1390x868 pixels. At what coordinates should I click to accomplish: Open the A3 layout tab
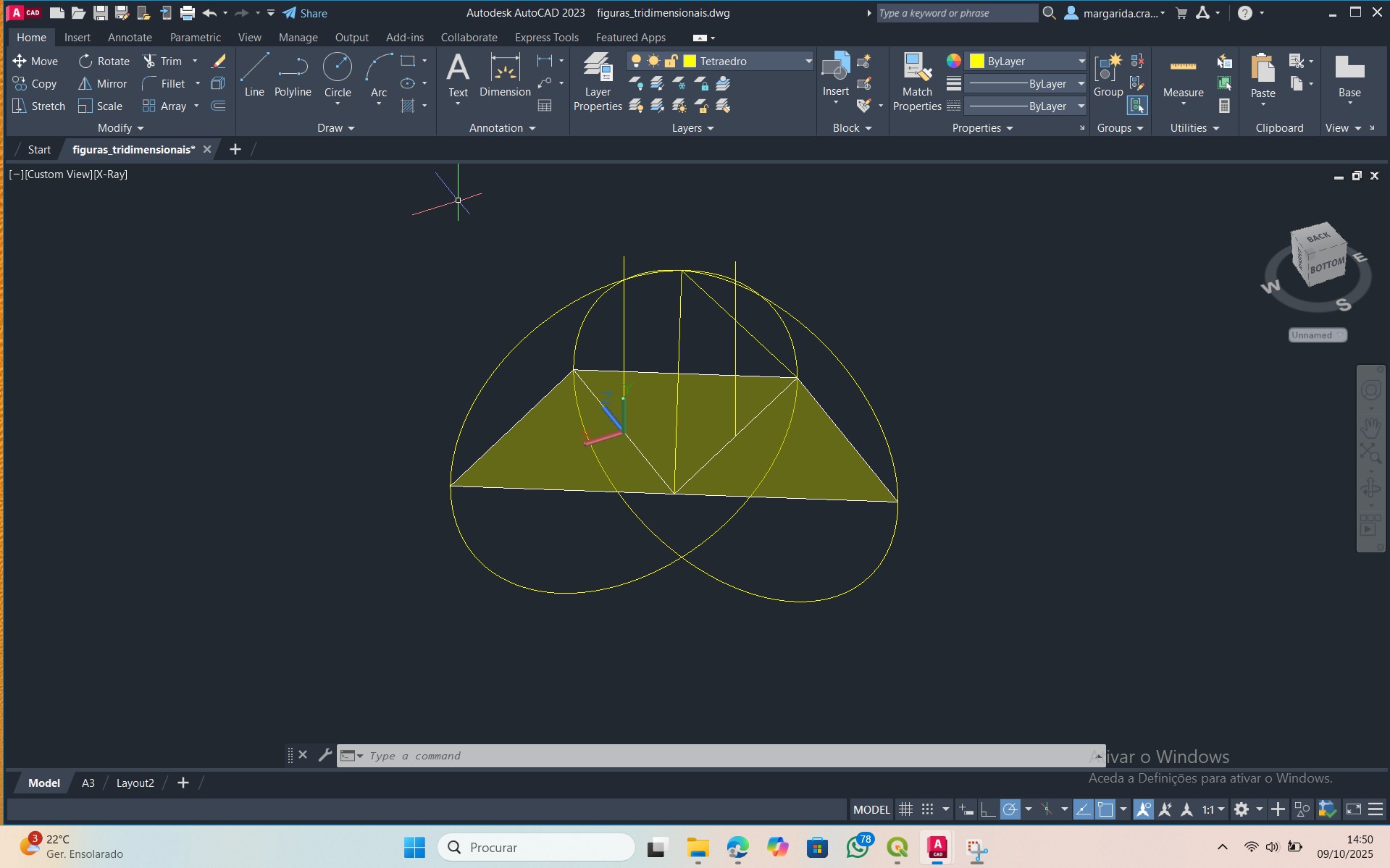point(88,783)
